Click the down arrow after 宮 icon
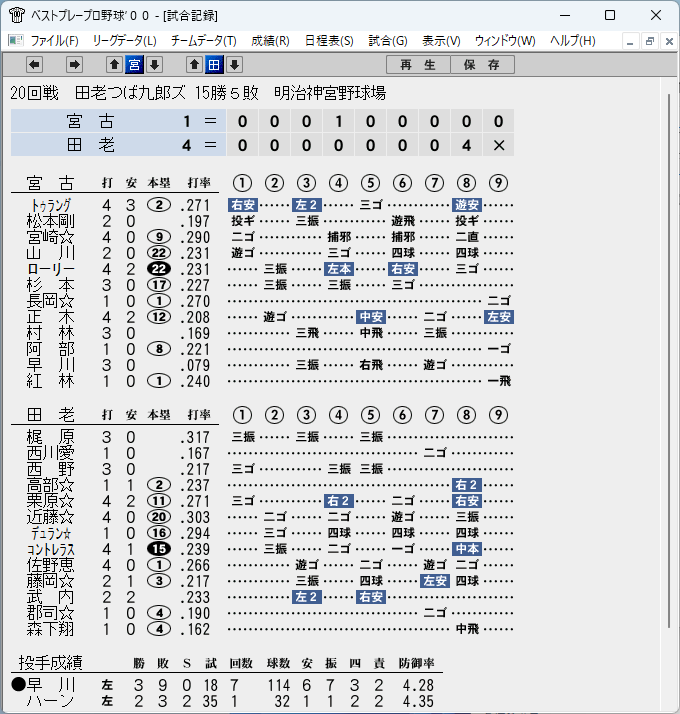 (154, 65)
